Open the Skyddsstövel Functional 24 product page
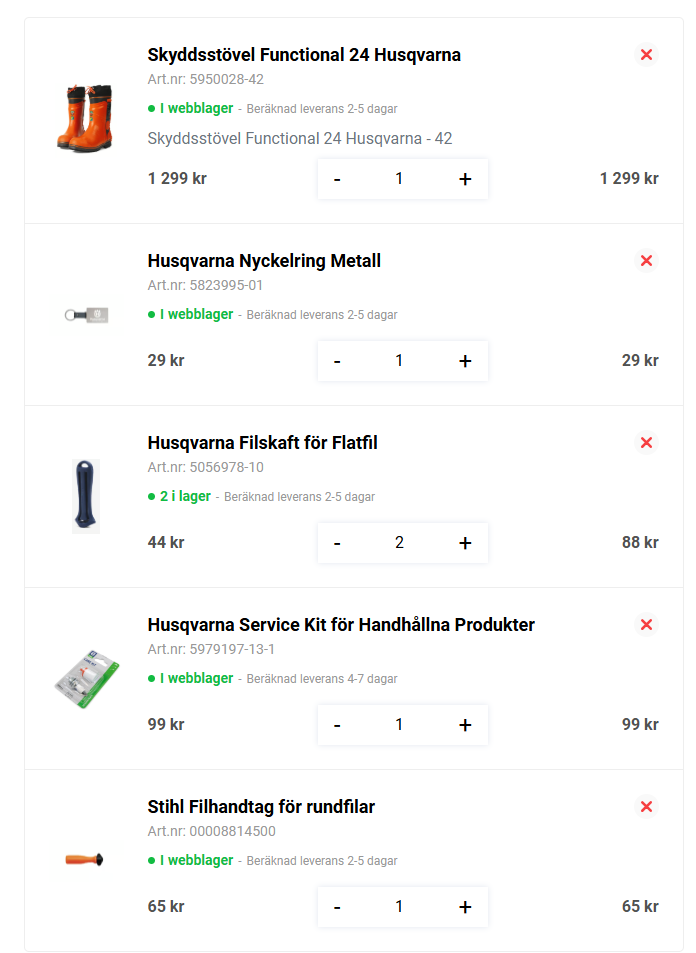696x953 pixels. point(305,55)
